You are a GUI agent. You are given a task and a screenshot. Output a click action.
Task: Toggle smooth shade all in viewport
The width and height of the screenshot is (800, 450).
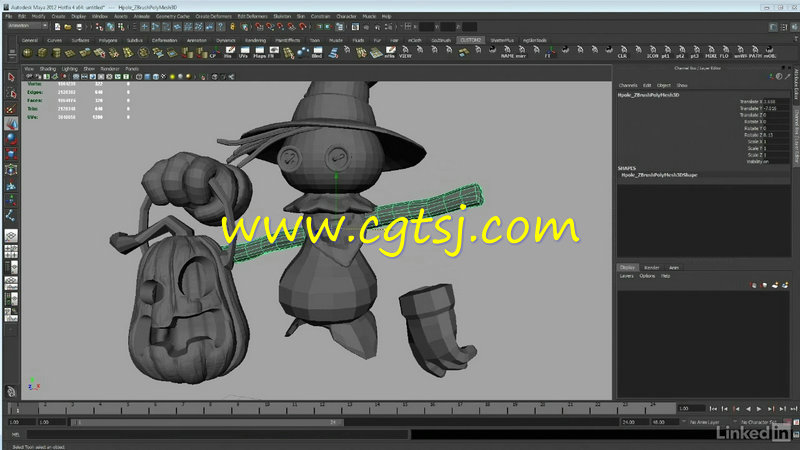[147, 77]
